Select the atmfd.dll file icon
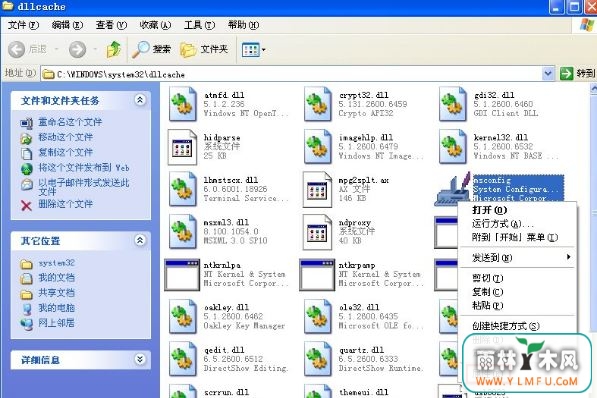 (x=183, y=104)
